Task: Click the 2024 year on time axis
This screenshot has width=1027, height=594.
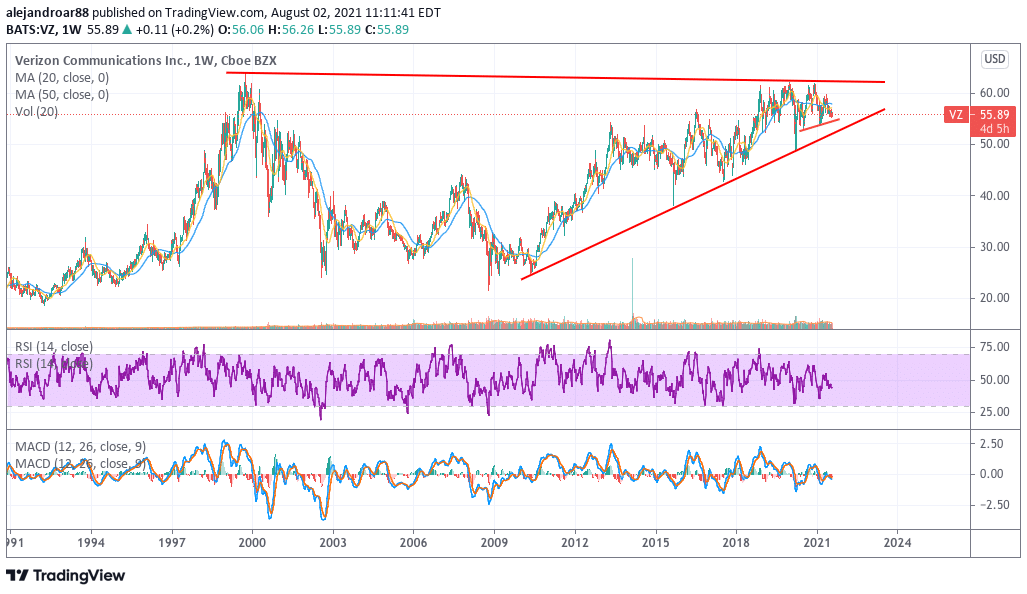Action: click(897, 542)
